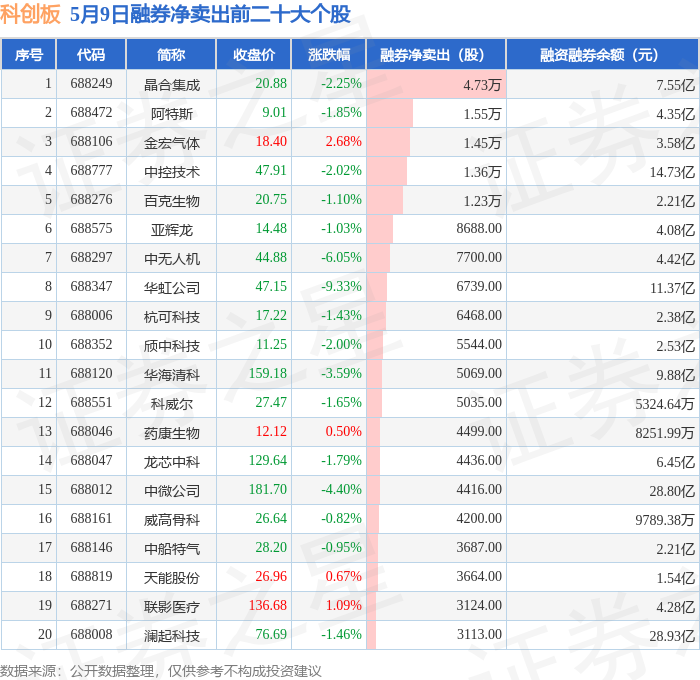Screen dimensions: 700x680
Task: Click the 1.55万 net sell value
Action: click(483, 113)
